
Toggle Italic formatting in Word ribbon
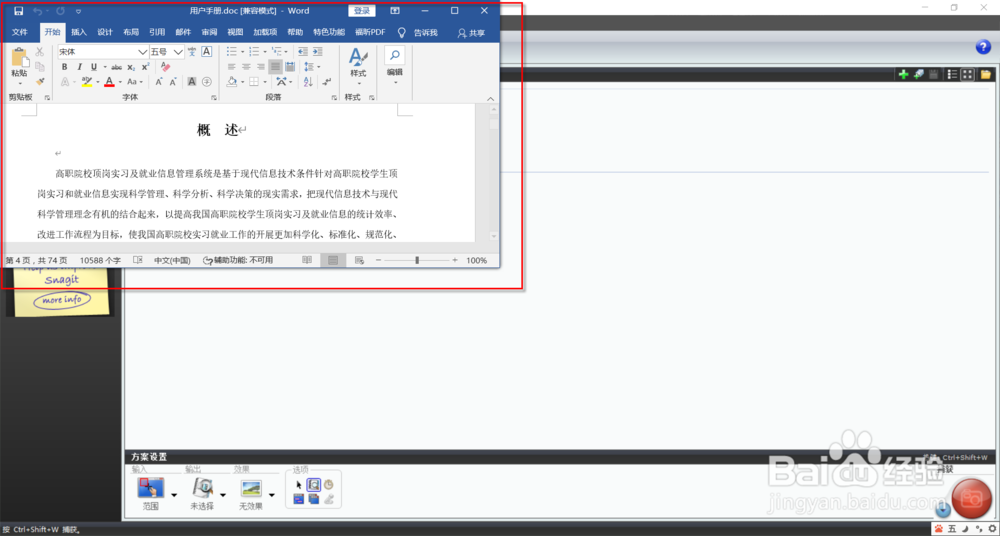point(80,67)
